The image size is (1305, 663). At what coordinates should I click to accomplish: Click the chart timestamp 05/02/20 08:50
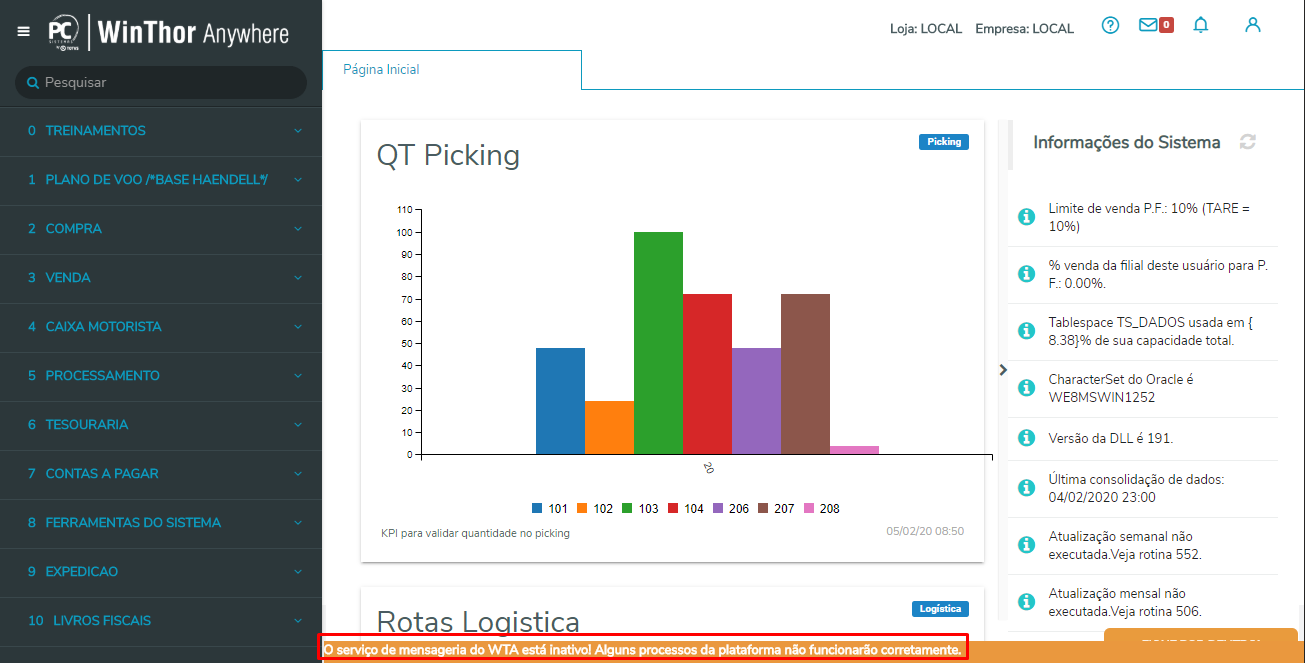[925, 532]
